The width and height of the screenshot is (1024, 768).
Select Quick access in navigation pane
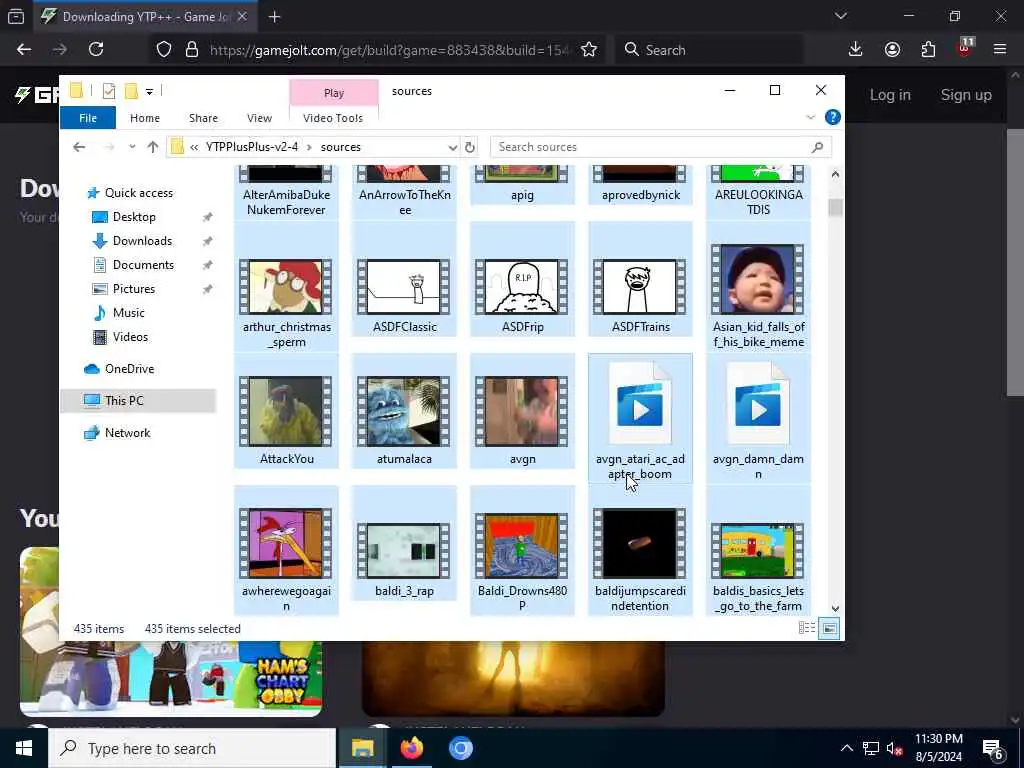[x=138, y=193]
